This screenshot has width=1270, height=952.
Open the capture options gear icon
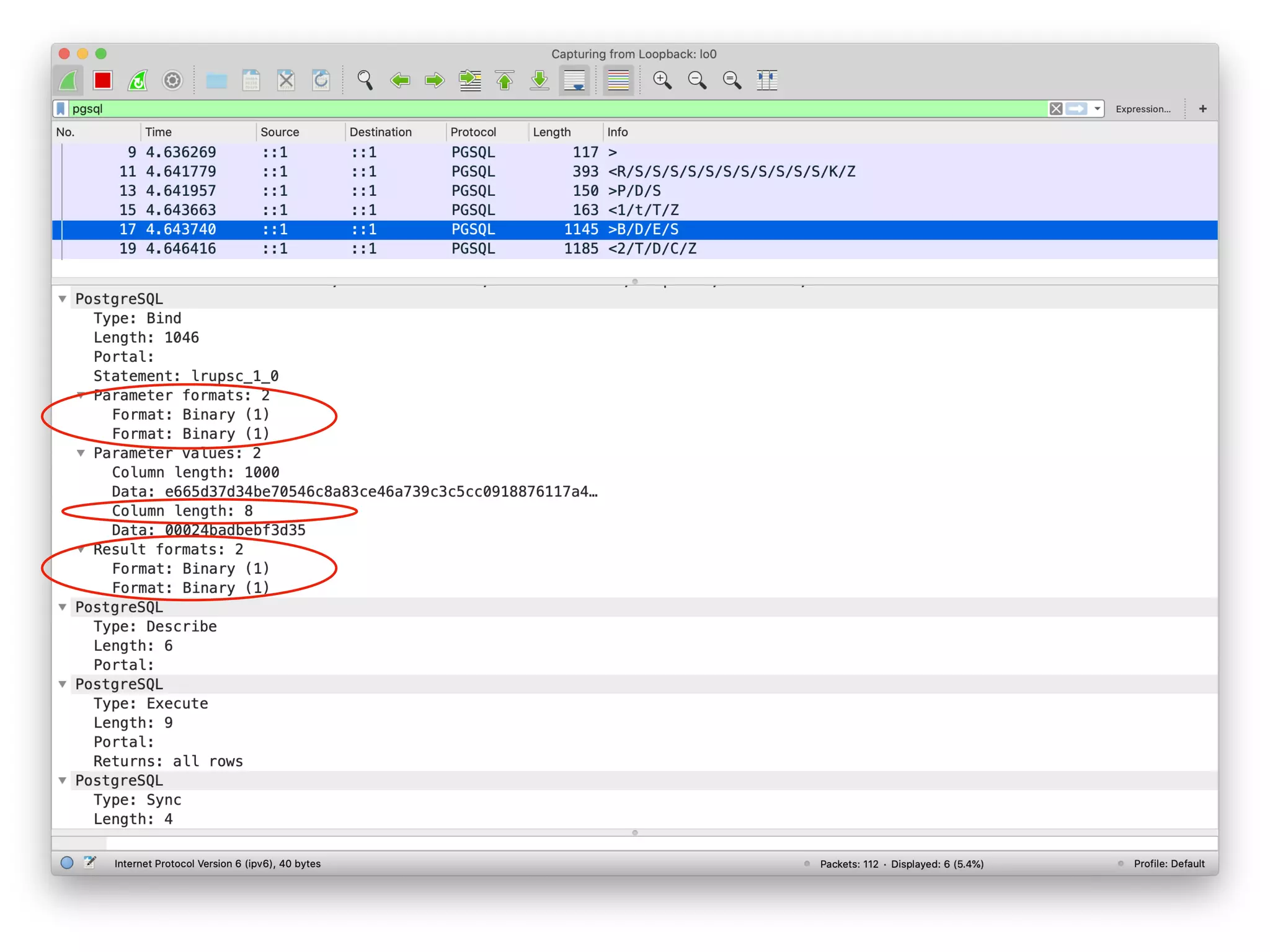pos(172,80)
